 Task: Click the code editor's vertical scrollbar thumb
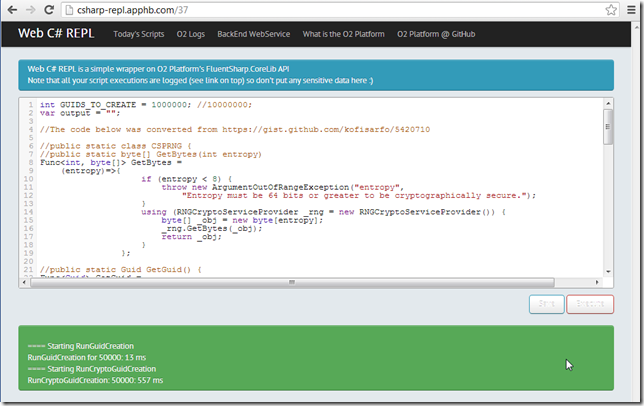click(608, 127)
